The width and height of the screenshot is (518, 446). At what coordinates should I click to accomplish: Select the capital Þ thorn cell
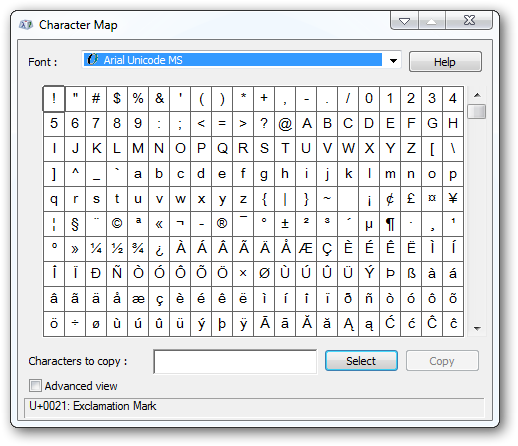tap(390, 274)
